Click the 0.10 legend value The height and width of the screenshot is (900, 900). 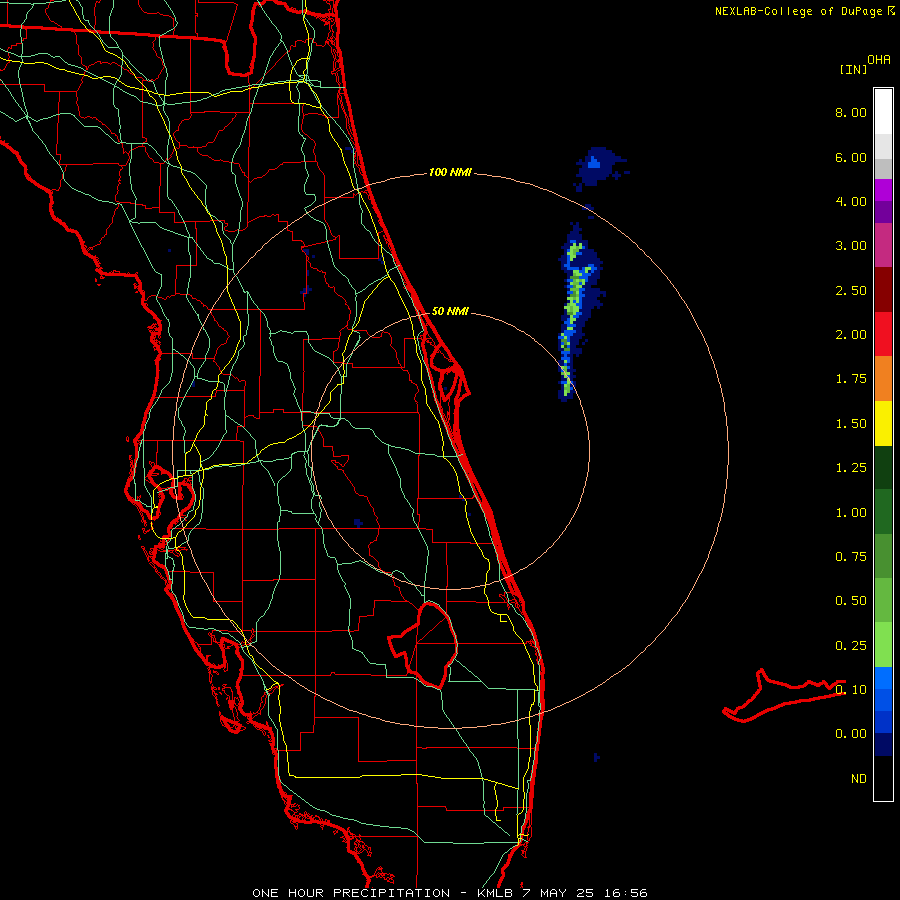(x=851, y=690)
